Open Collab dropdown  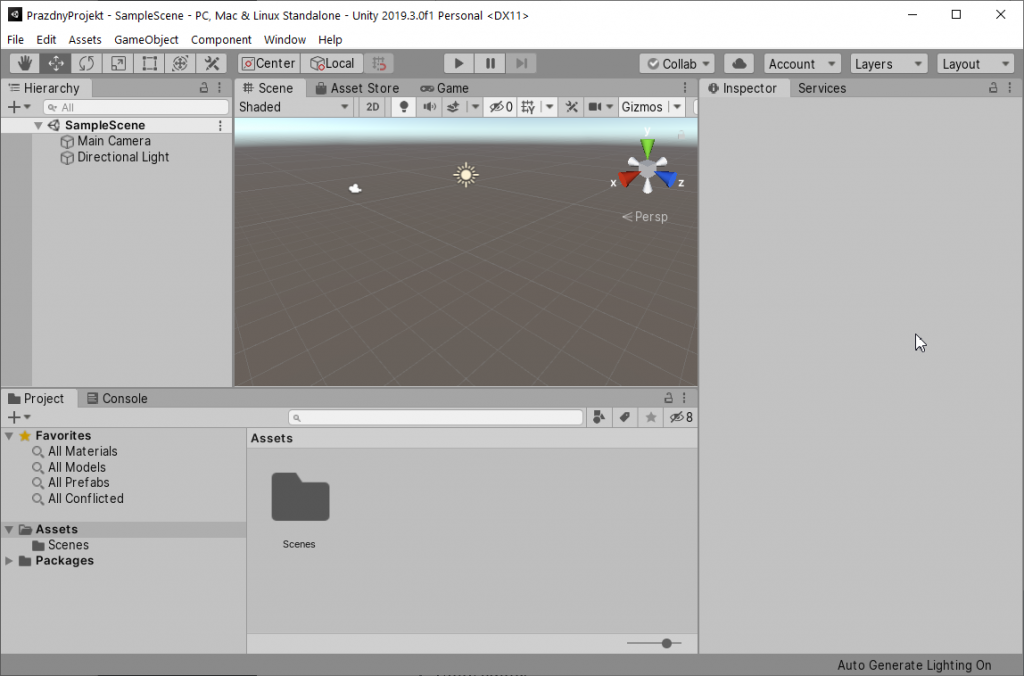677,64
